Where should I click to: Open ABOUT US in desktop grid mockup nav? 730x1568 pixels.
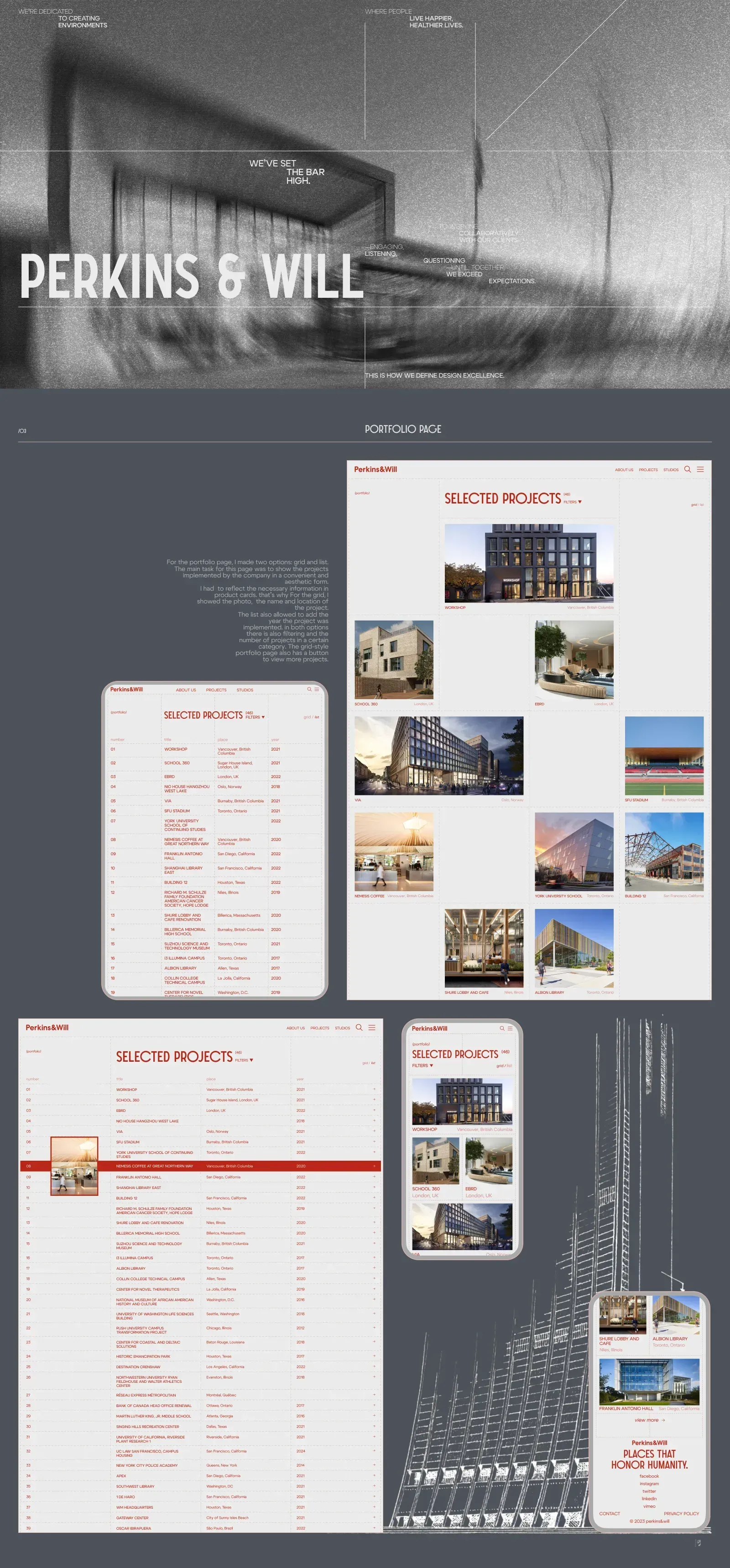click(x=624, y=470)
